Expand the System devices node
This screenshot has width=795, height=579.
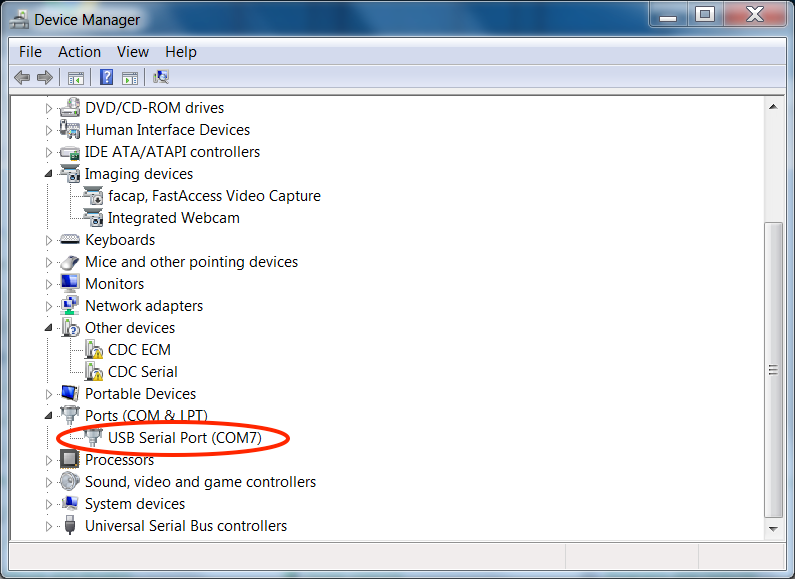point(49,504)
